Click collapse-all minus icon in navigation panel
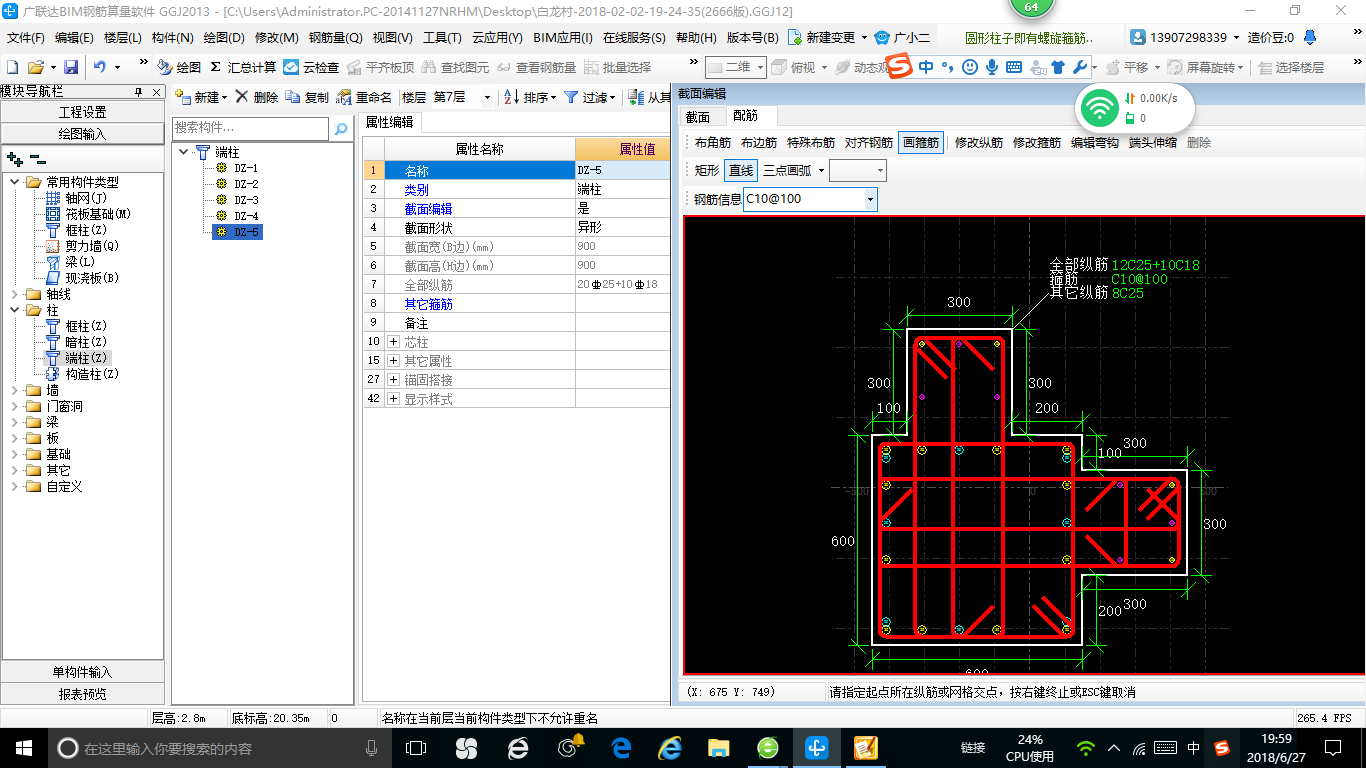The height and width of the screenshot is (768, 1366). coord(37,159)
